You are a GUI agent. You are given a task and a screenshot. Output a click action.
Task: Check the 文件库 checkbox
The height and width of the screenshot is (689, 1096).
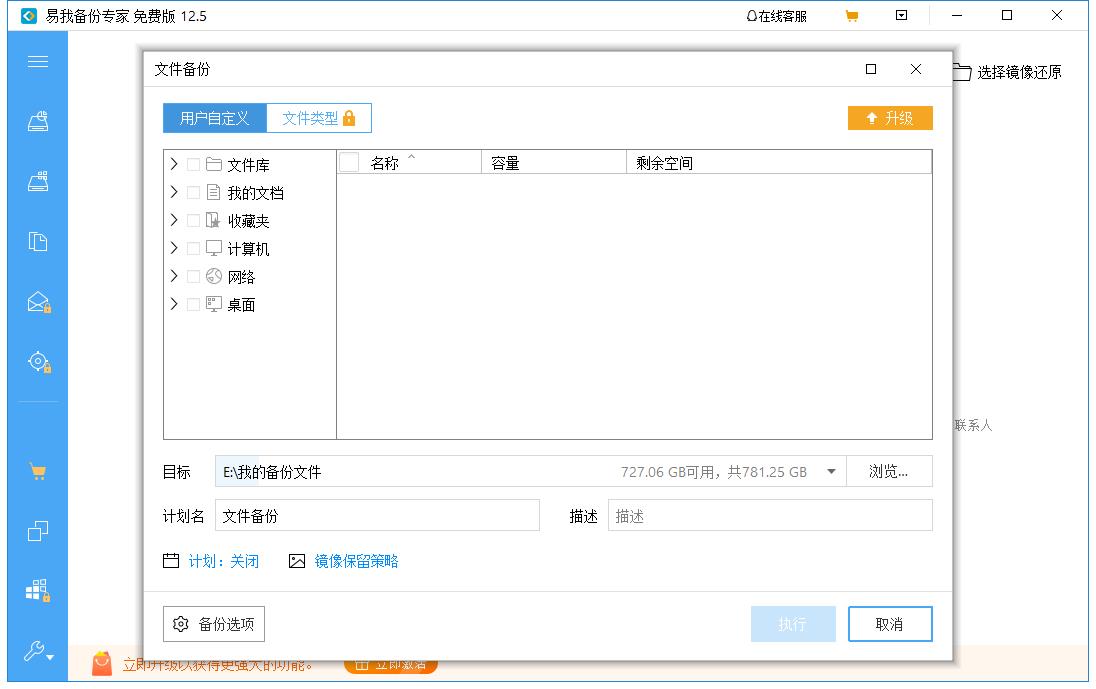pyautogui.click(x=194, y=164)
